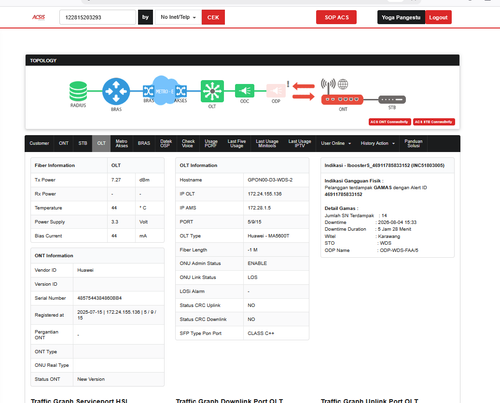Select the blue BRAS router icon

coord(116,91)
